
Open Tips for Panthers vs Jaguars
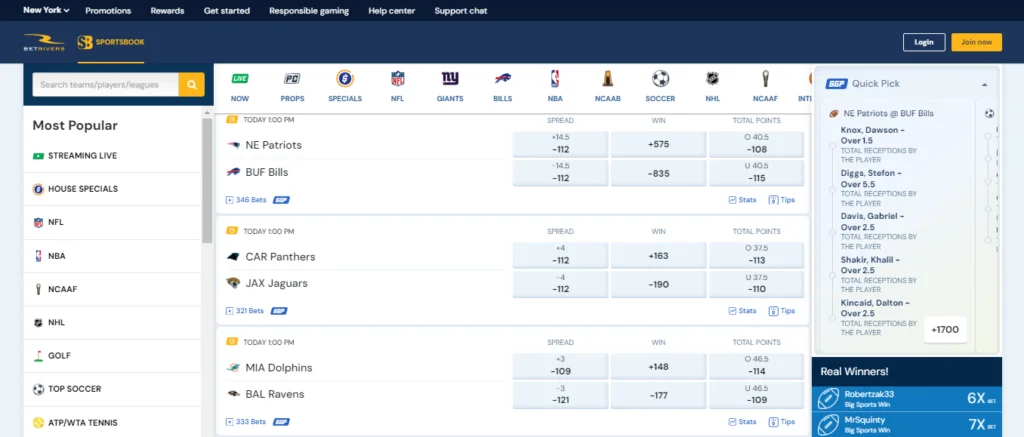pyautogui.click(x=782, y=311)
